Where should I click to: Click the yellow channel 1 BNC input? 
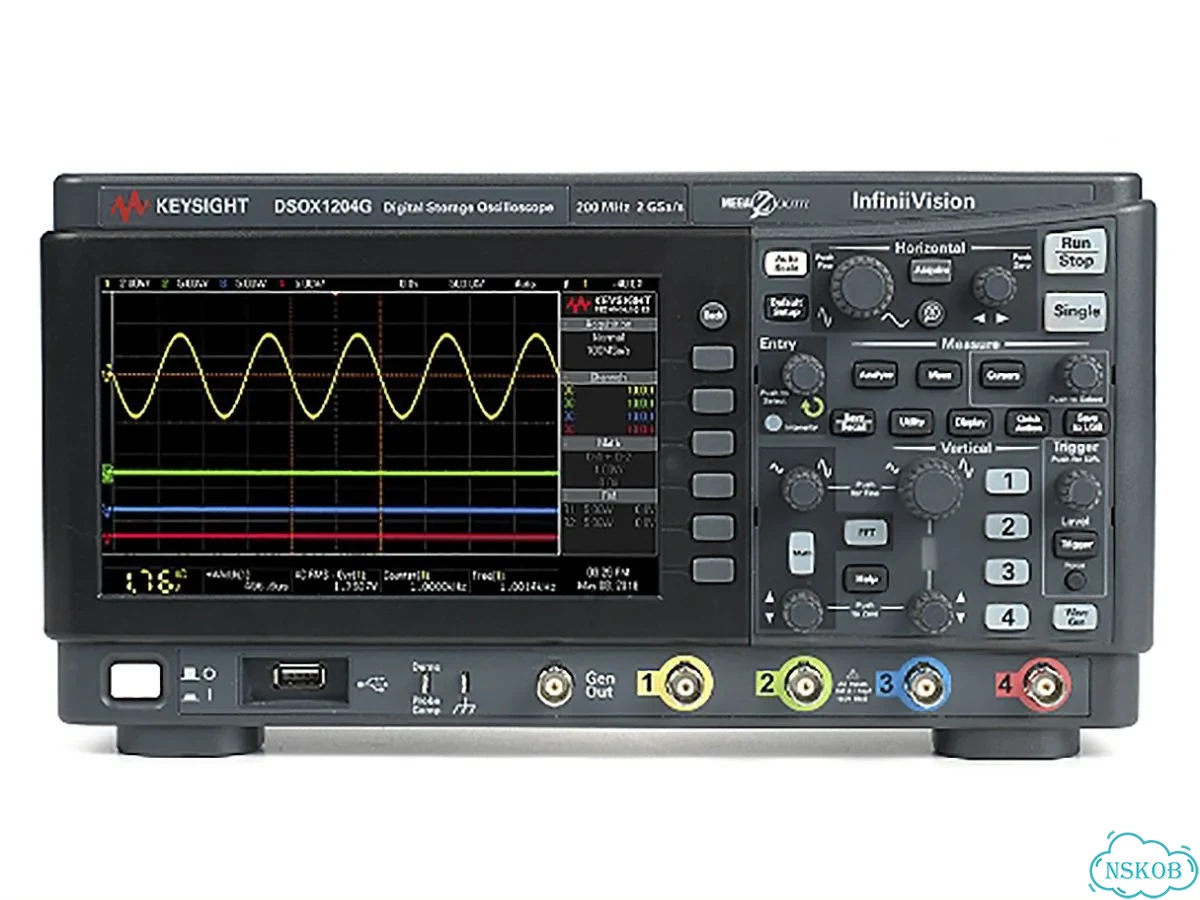tap(685, 685)
